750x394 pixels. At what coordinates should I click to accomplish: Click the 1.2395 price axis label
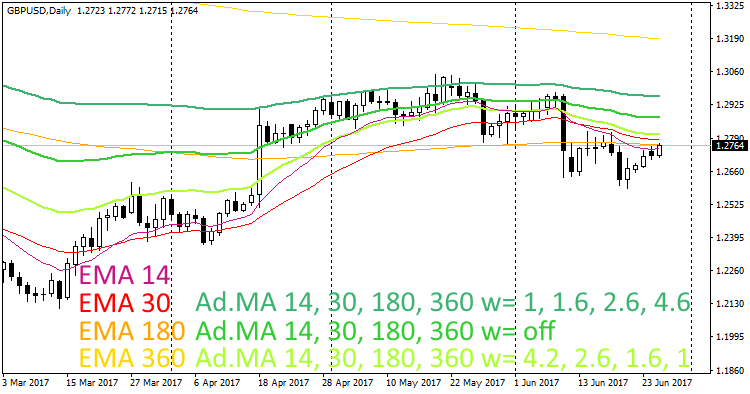point(730,238)
